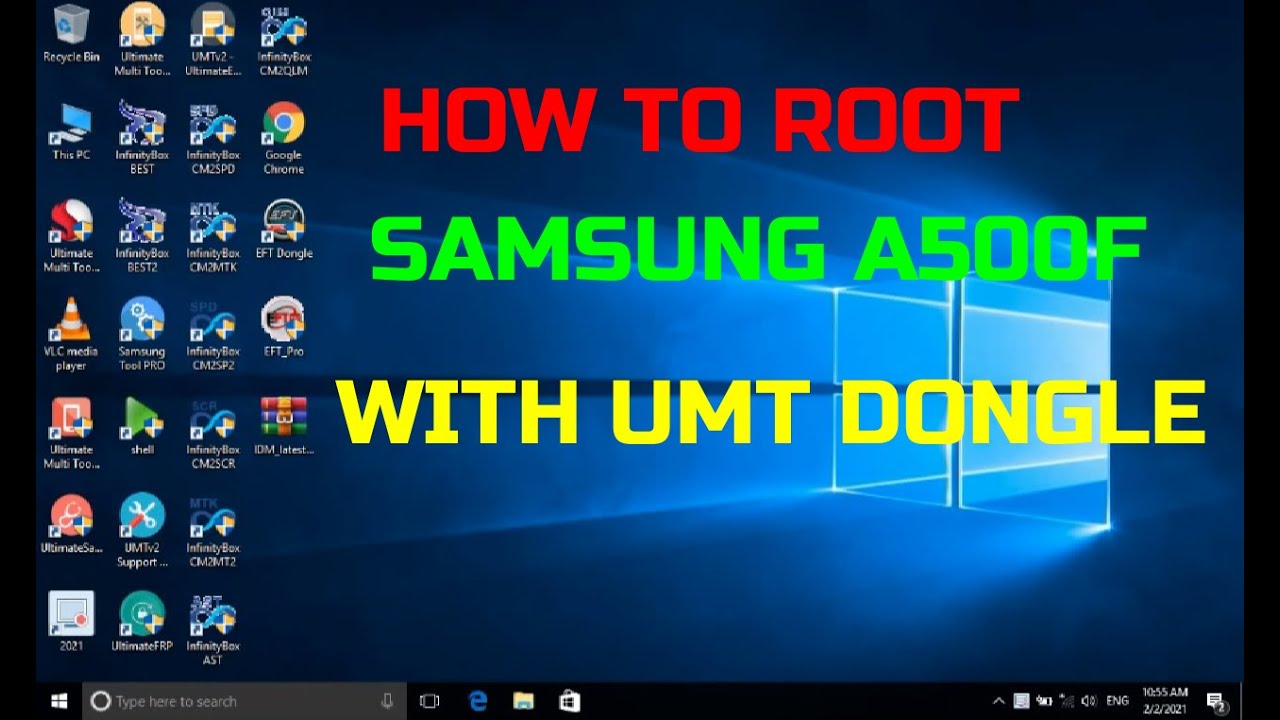Open UMTv2 Support shortcut
Viewport: 1280px width, 720px height.
coord(142,530)
